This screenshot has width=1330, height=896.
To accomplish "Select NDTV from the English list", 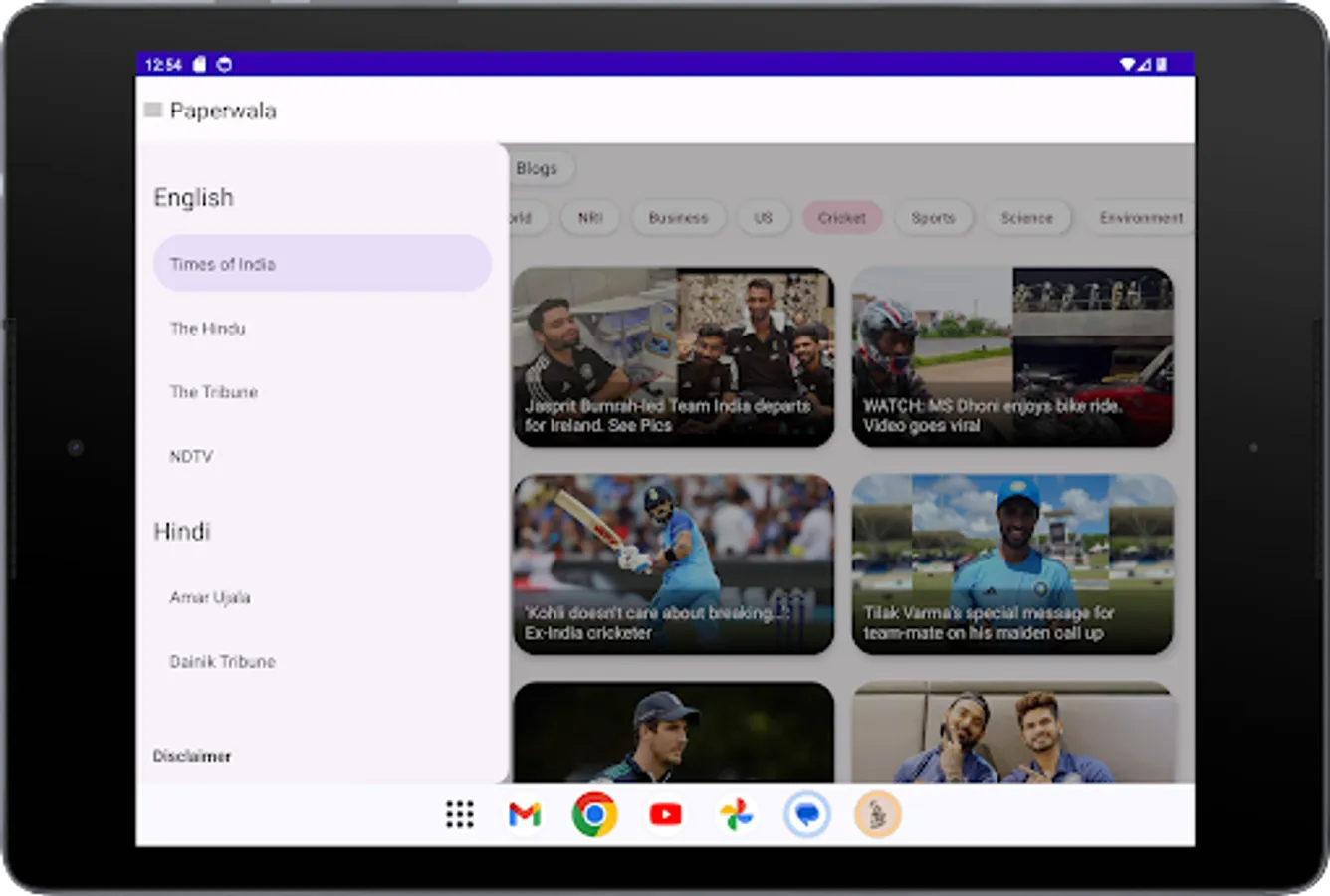I will coord(323,456).
